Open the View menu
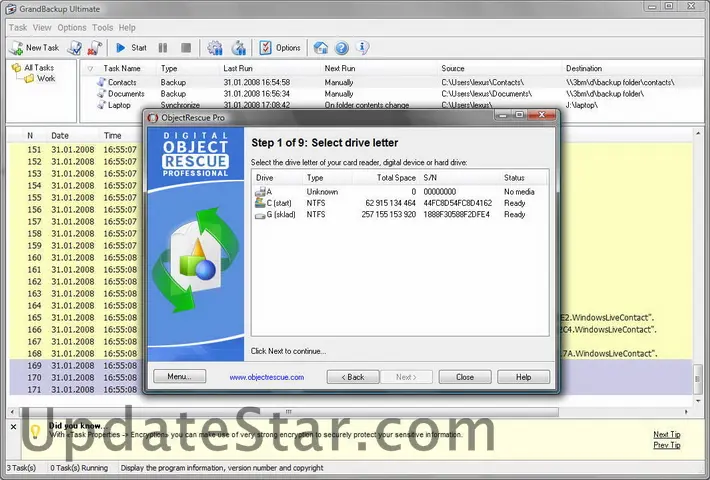 (x=42, y=28)
